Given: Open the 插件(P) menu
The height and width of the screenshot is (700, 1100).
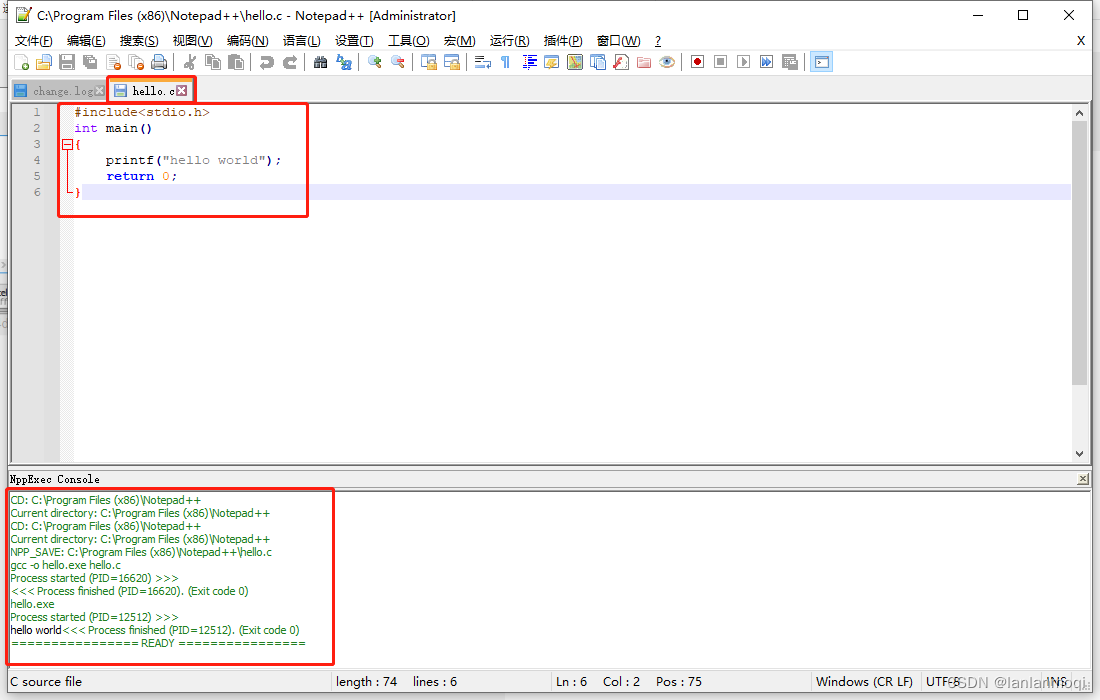Looking at the screenshot, I should coord(563,41).
